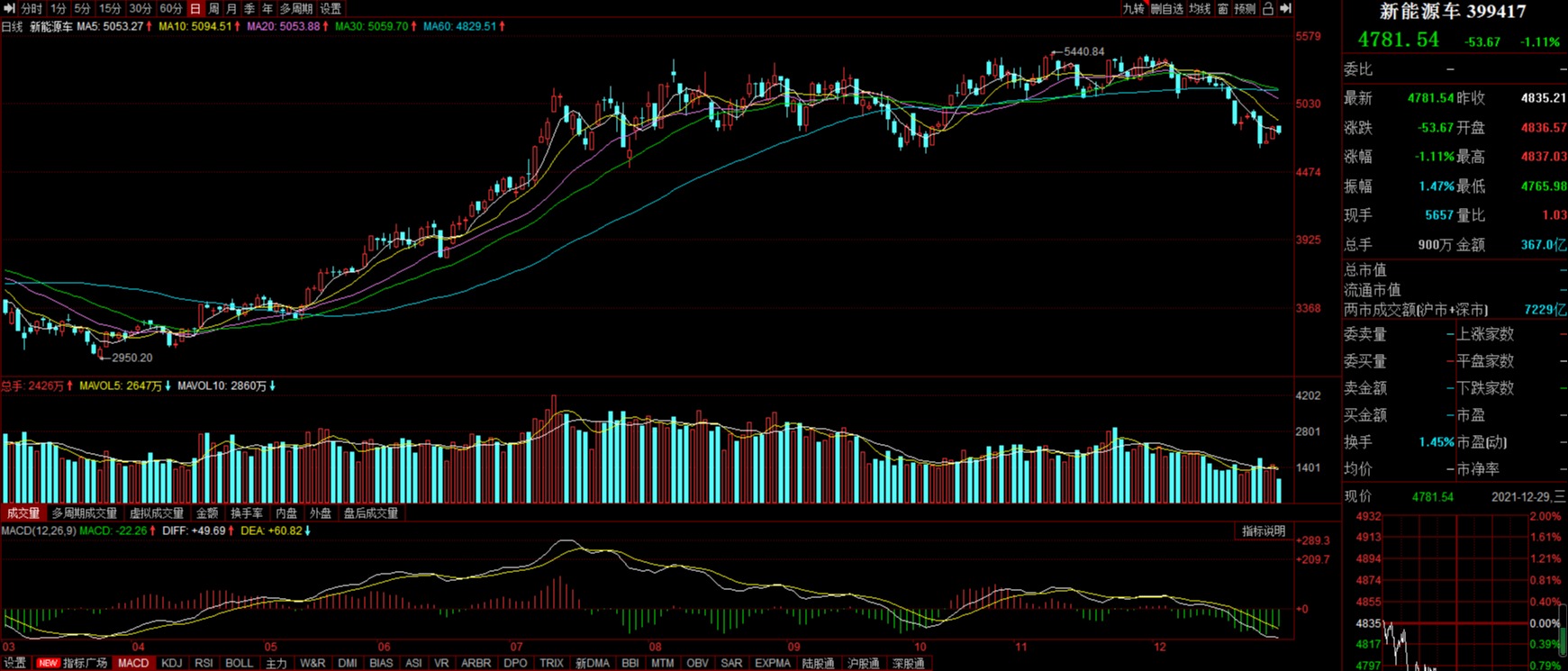Switch indicator to TRIX
Image resolution: width=1568 pixels, height=671 pixels.
(x=551, y=663)
